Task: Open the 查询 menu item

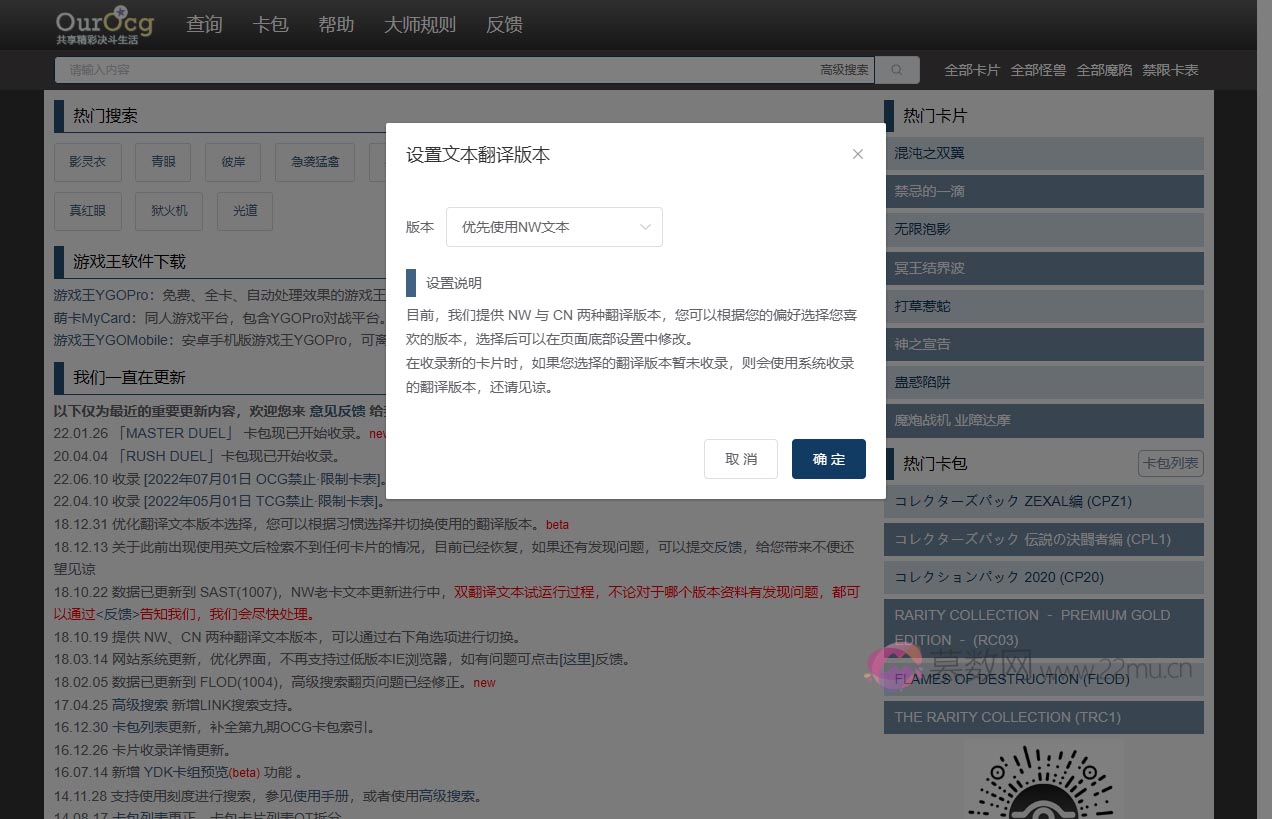Action: tap(204, 25)
